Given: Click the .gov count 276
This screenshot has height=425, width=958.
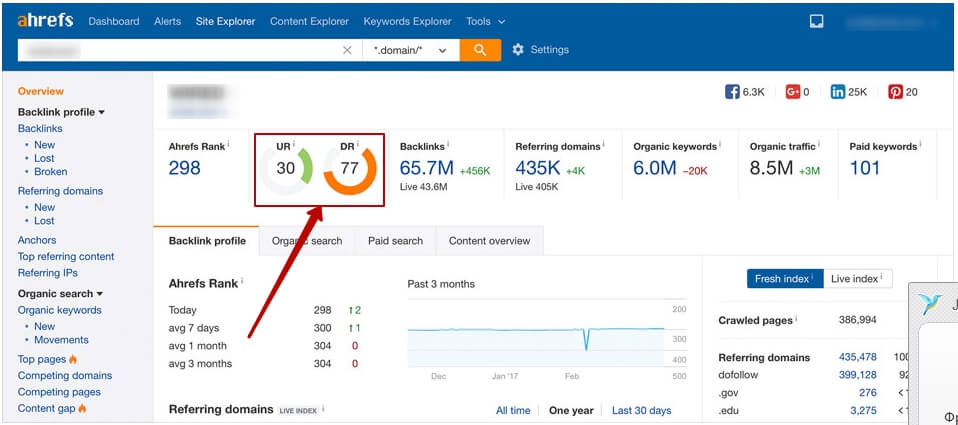Looking at the screenshot, I should pos(868,393).
